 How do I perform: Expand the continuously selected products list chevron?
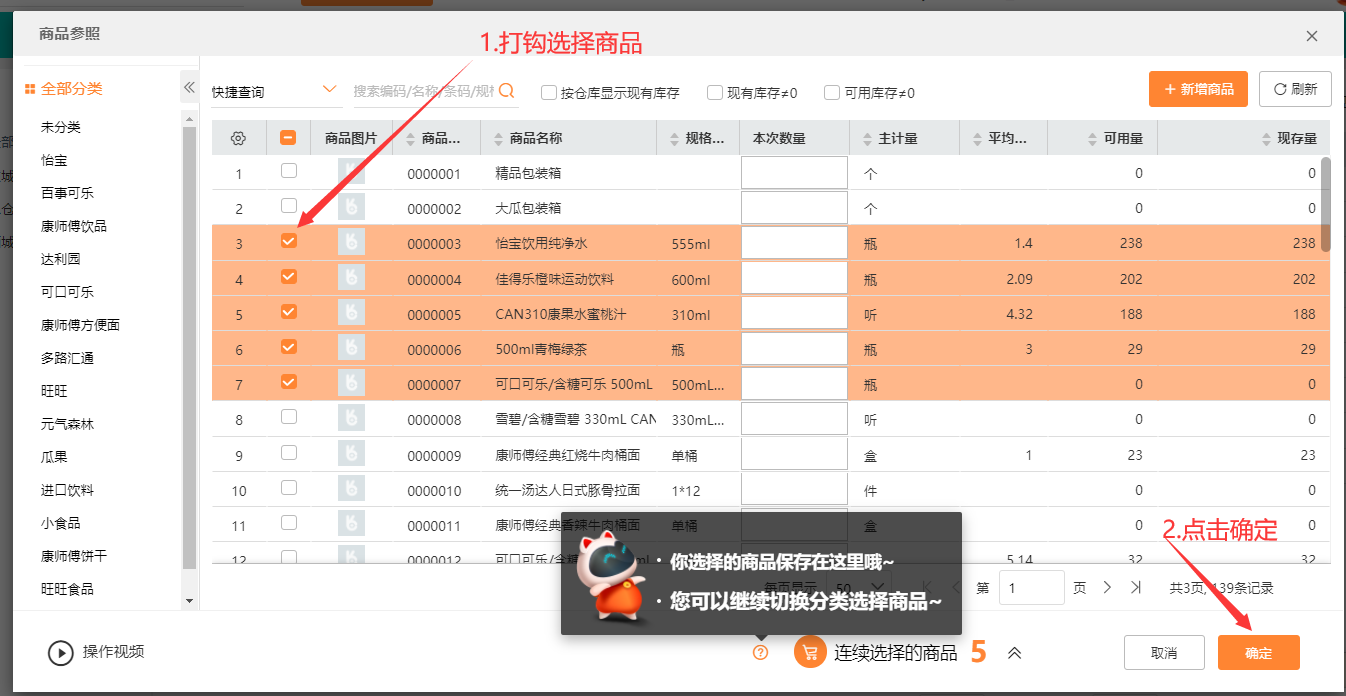[x=1014, y=653]
